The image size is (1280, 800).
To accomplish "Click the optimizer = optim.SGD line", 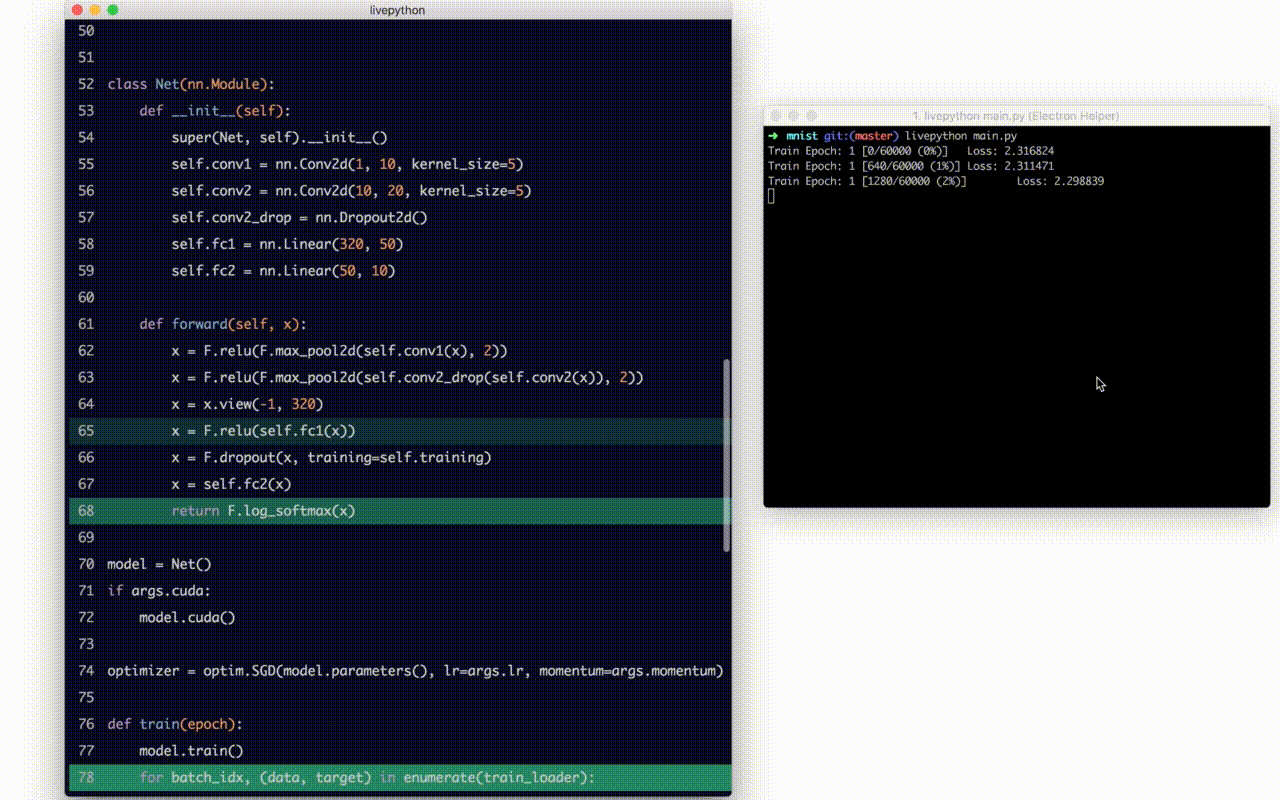I will [x=415, y=671].
